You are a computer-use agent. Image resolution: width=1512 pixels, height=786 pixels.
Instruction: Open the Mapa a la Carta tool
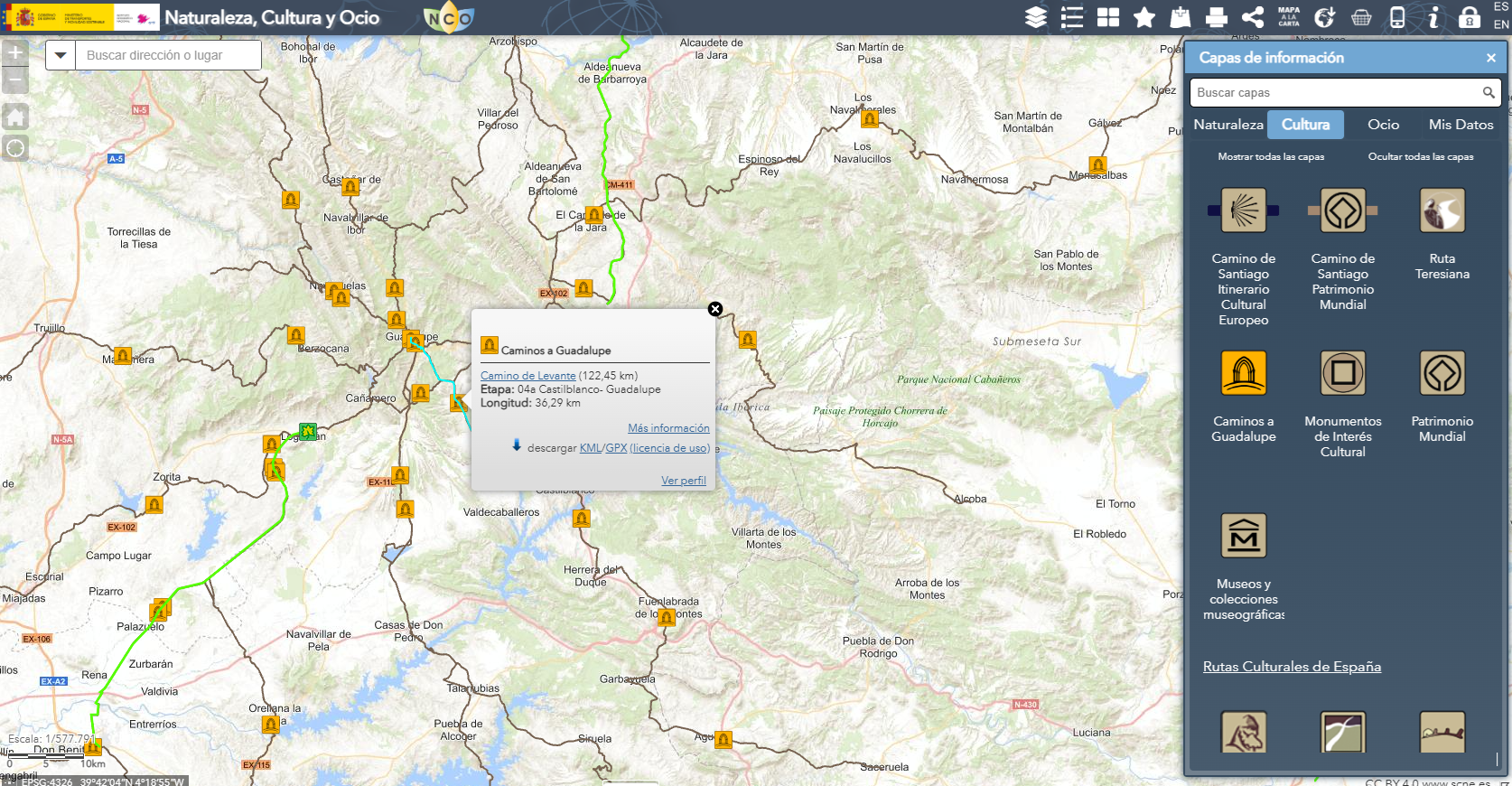[x=1289, y=17]
